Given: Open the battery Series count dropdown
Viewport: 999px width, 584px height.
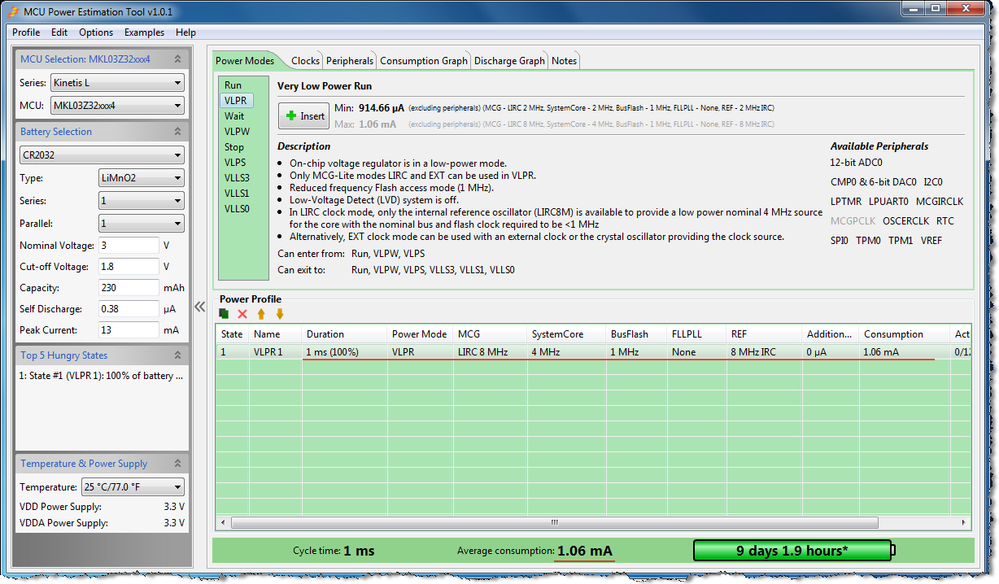Looking at the screenshot, I should click(141, 201).
